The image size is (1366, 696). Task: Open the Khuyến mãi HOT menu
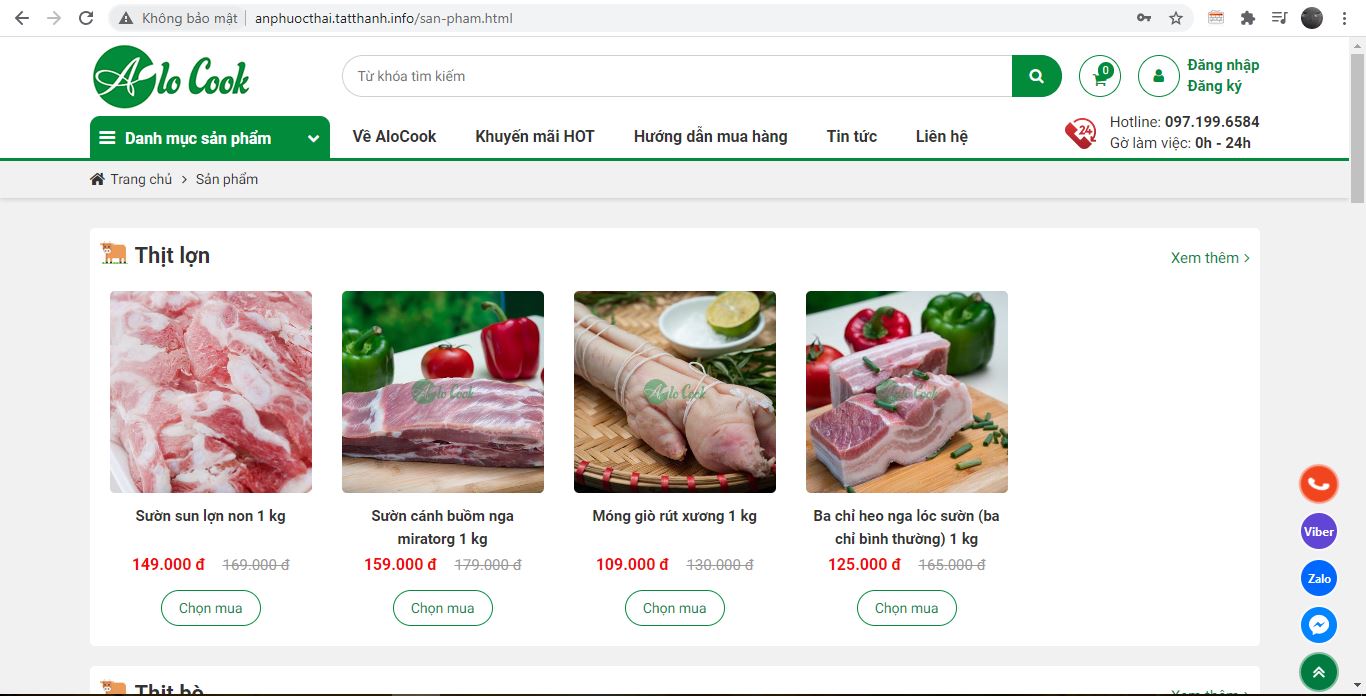[x=535, y=136]
